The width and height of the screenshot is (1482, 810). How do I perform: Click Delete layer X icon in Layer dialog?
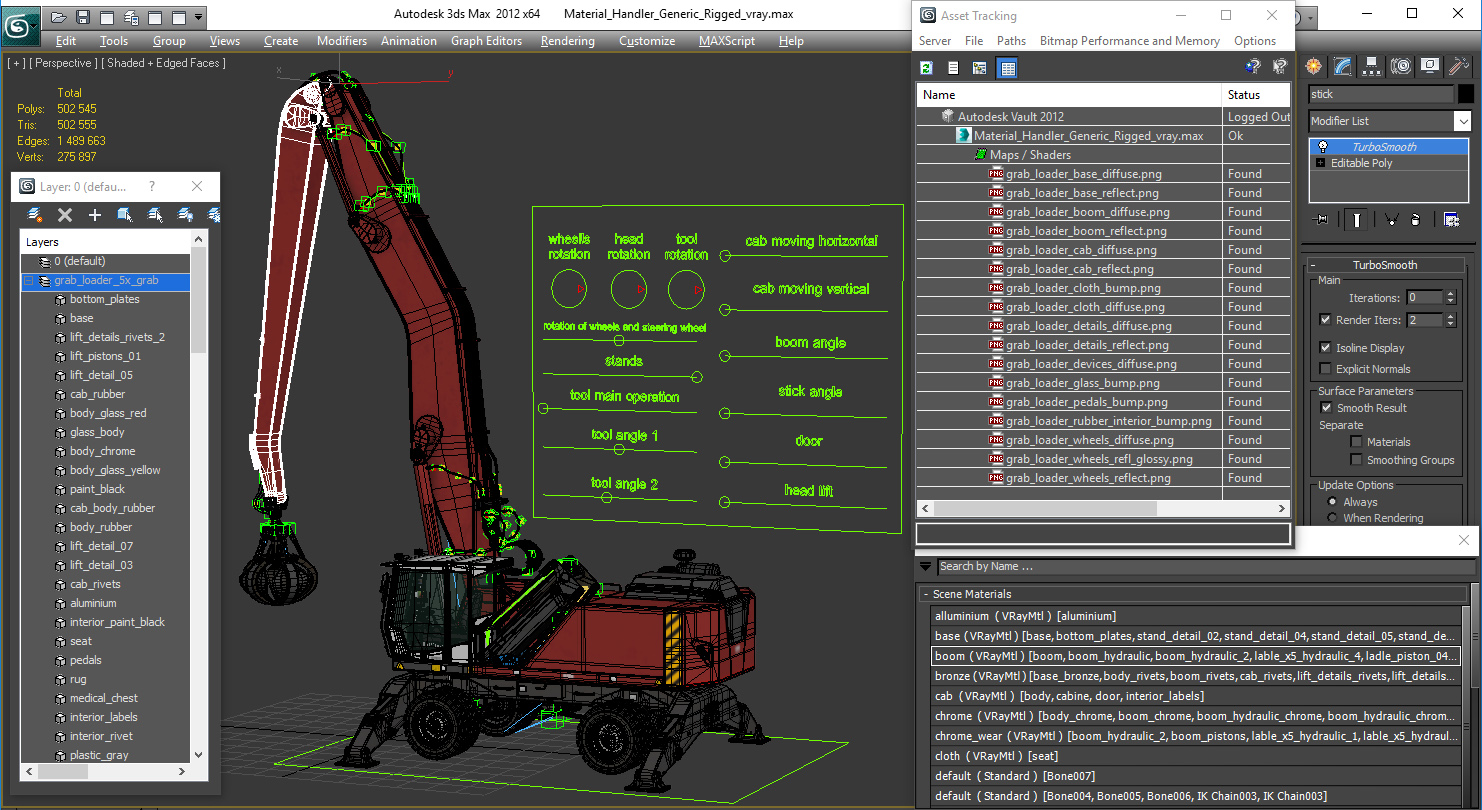[65, 215]
